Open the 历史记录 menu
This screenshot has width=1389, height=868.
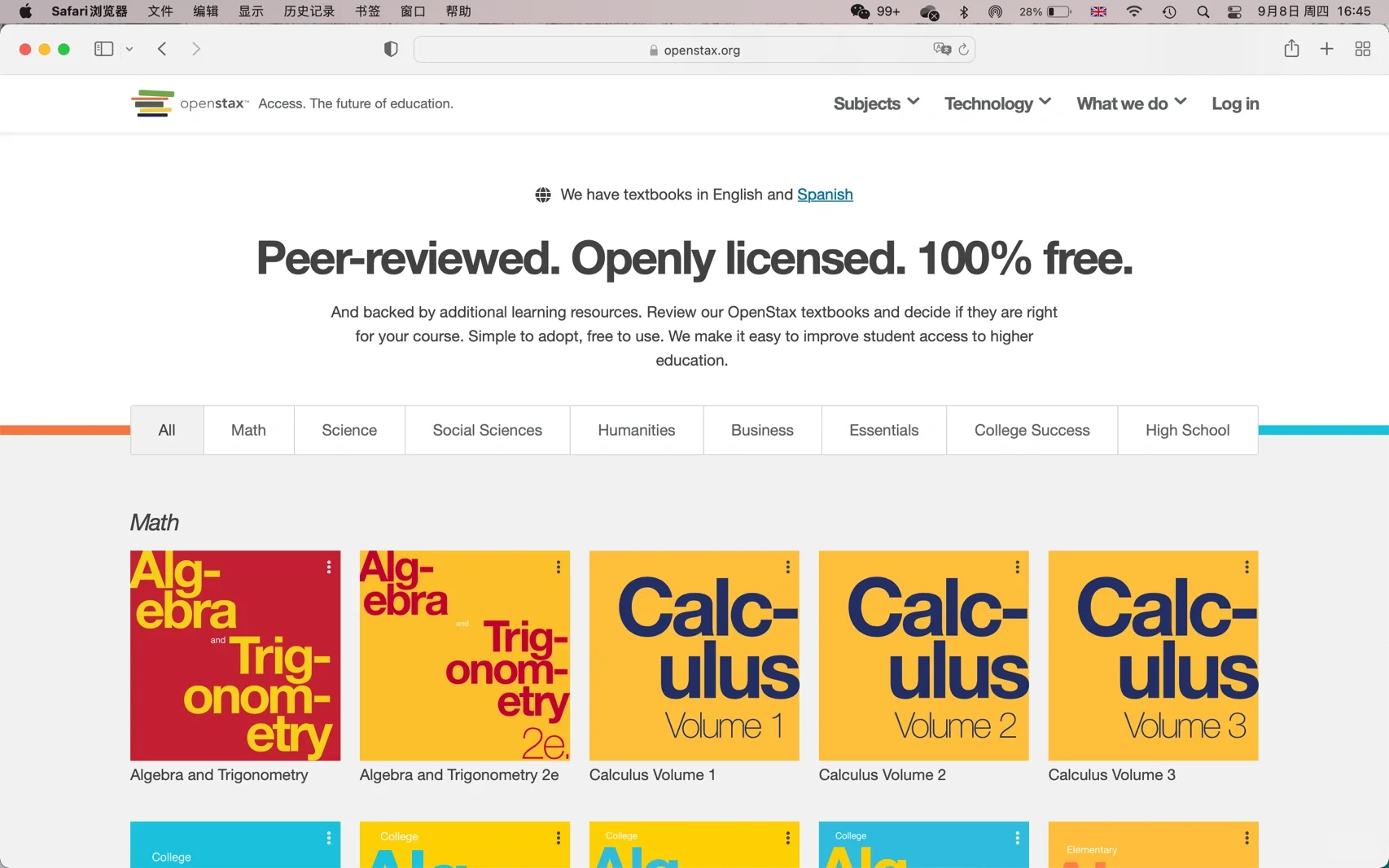pyautogui.click(x=309, y=11)
